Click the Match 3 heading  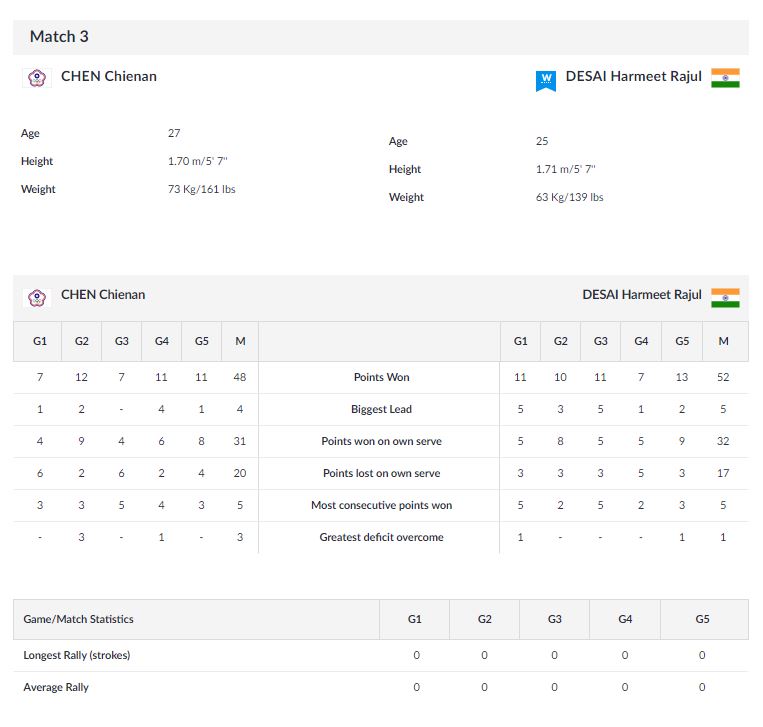[x=59, y=37]
